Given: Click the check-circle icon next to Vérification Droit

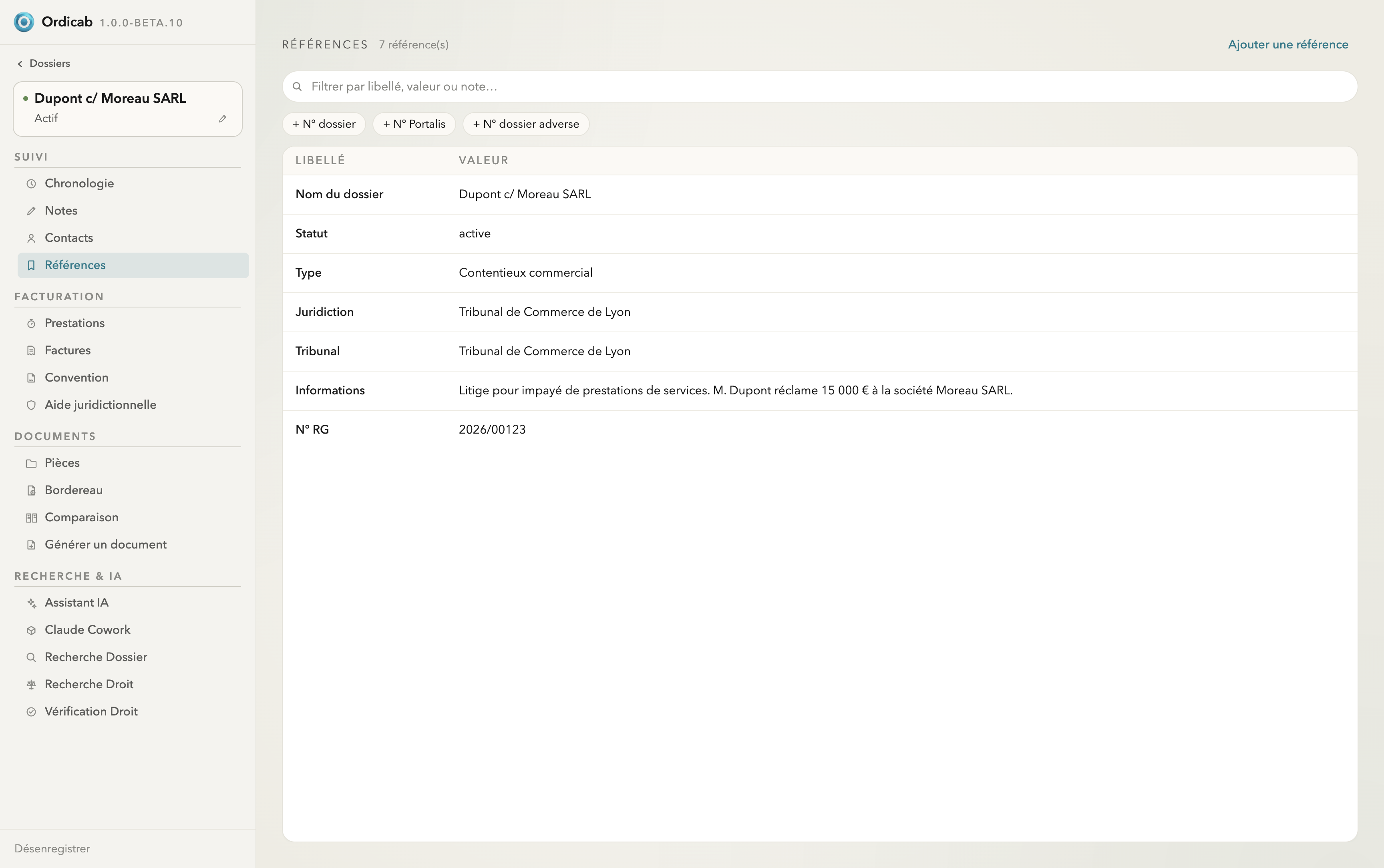Looking at the screenshot, I should (32, 712).
